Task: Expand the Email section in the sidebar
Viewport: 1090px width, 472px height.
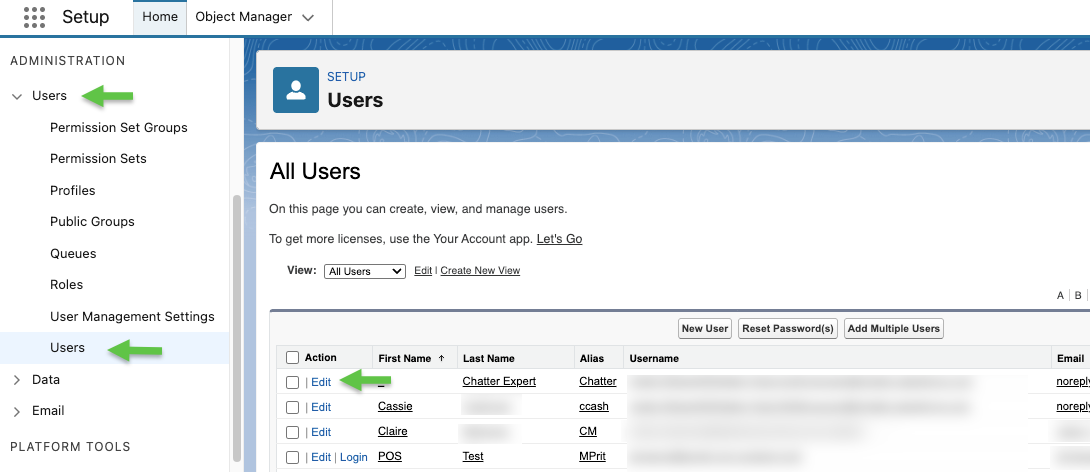Action: click(x=17, y=412)
